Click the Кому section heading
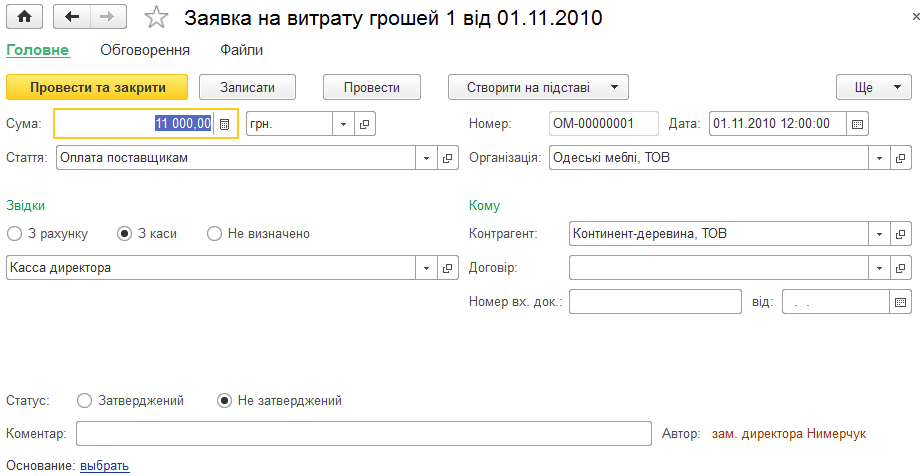The height and width of the screenshot is (476, 923). [x=484, y=206]
